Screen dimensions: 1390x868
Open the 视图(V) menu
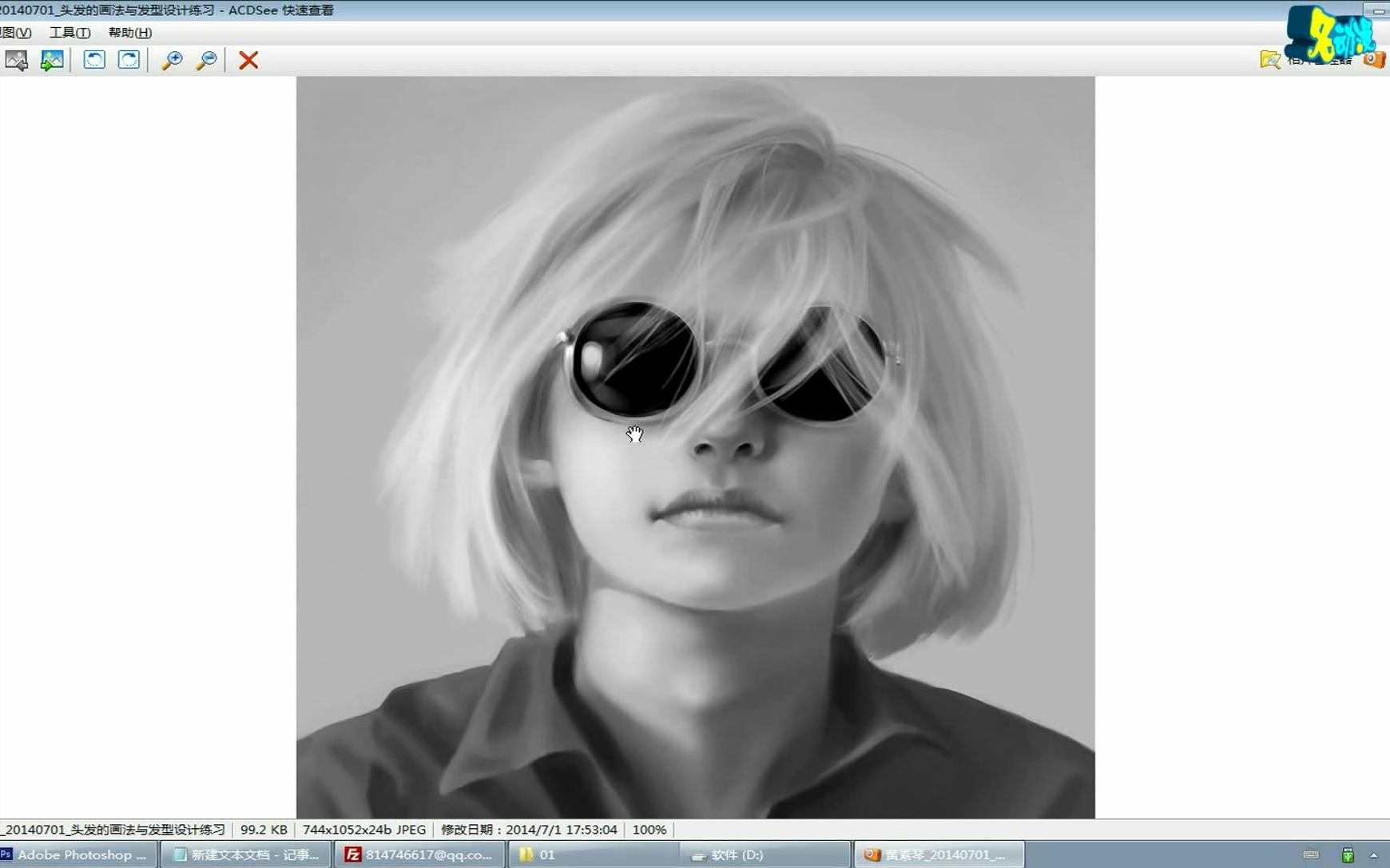point(16,33)
